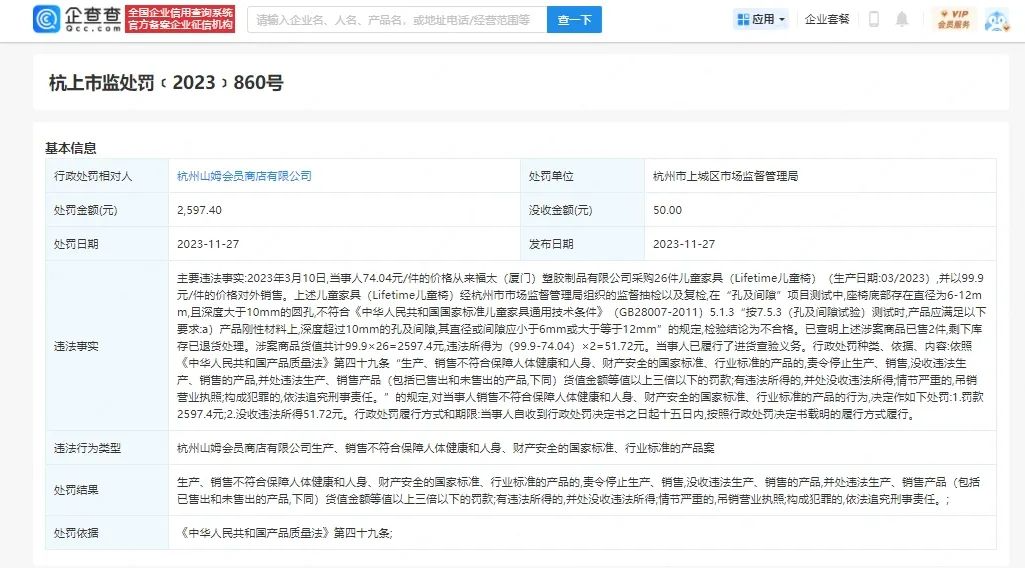
Task: Click the VIP 会员服务 badge
Action: [x=953, y=19]
